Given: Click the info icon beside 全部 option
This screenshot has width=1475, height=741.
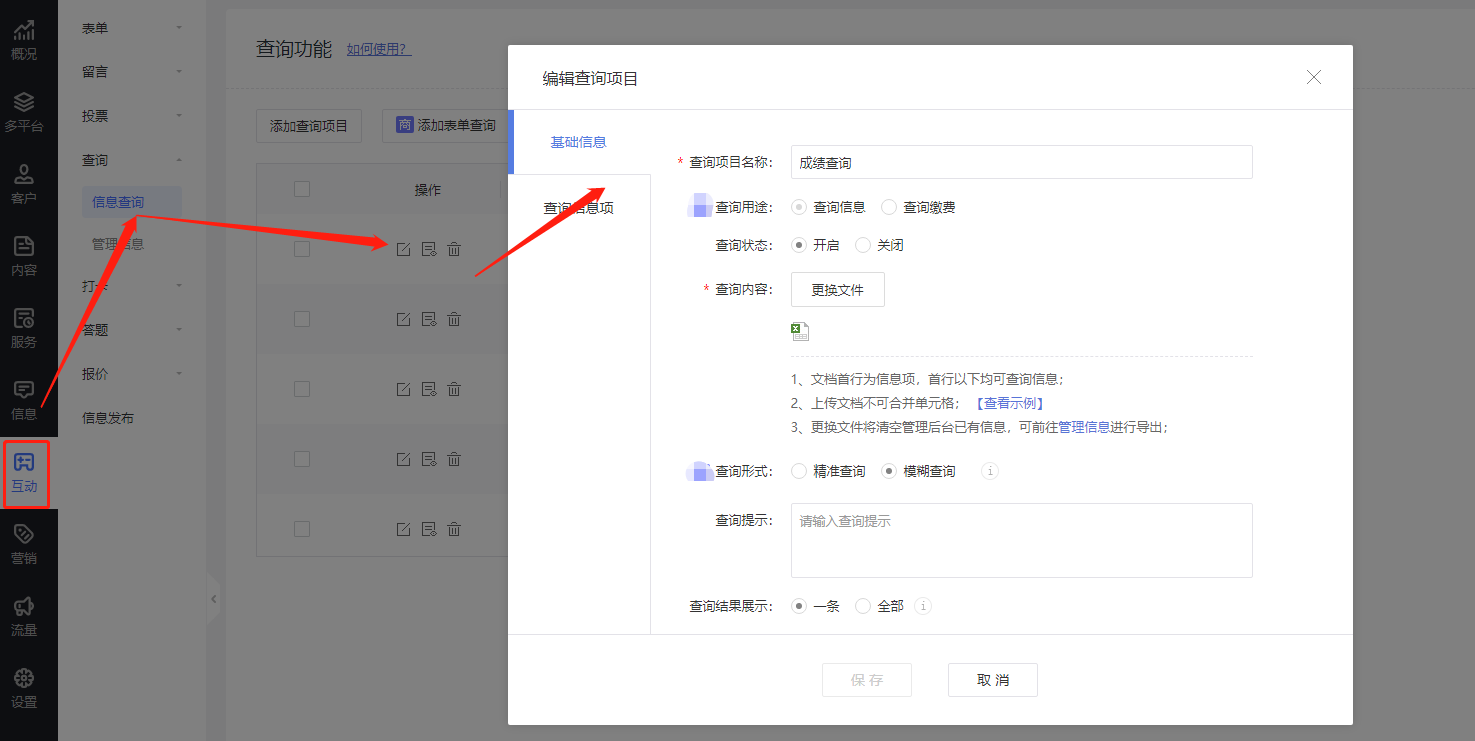Looking at the screenshot, I should pyautogui.click(x=924, y=606).
